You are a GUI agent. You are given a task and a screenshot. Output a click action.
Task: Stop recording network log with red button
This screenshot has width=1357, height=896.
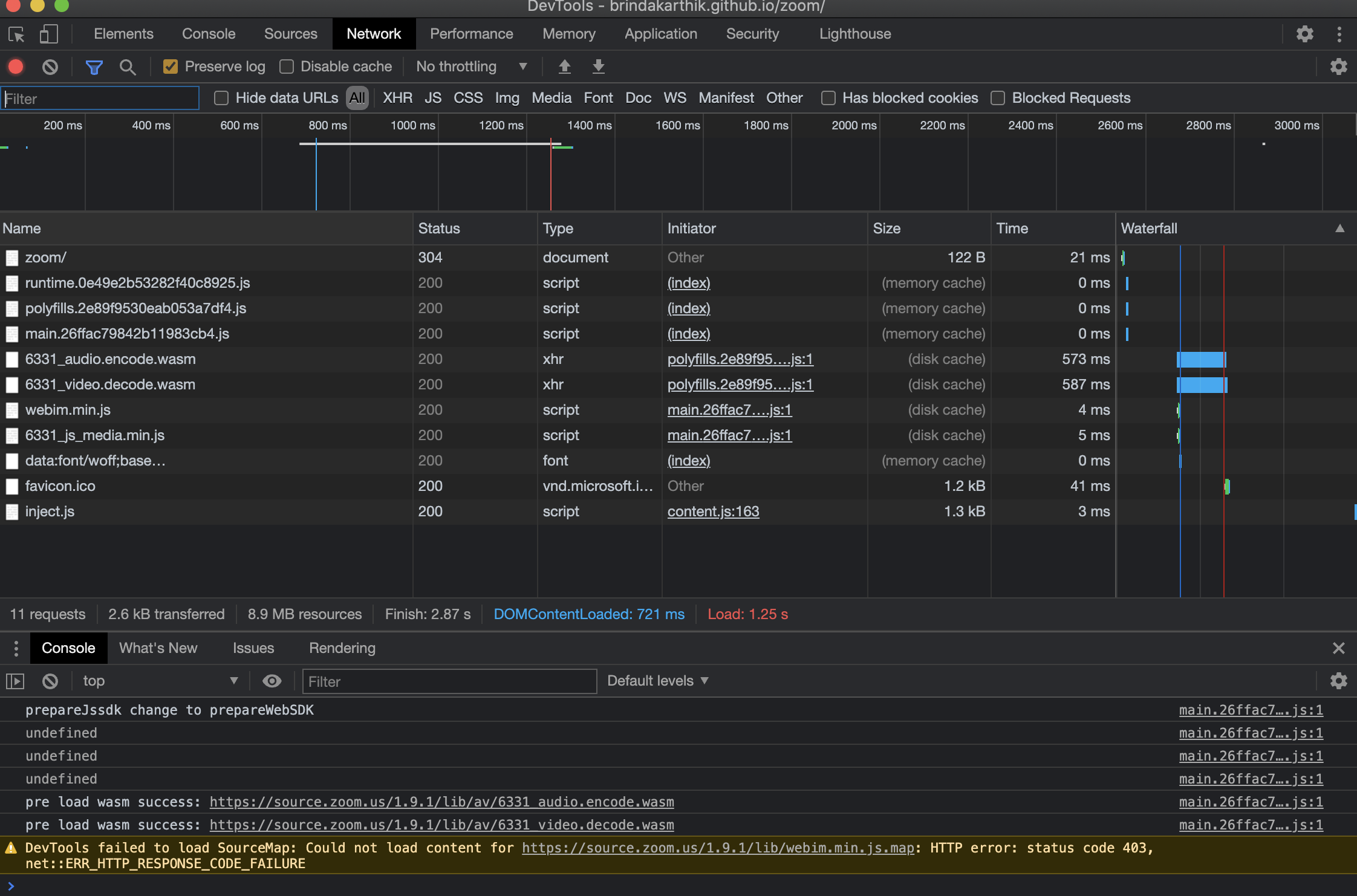click(16, 67)
